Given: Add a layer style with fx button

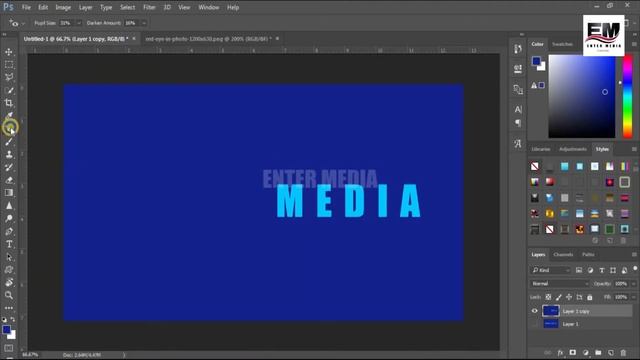Looking at the screenshot, I should click(560, 353).
